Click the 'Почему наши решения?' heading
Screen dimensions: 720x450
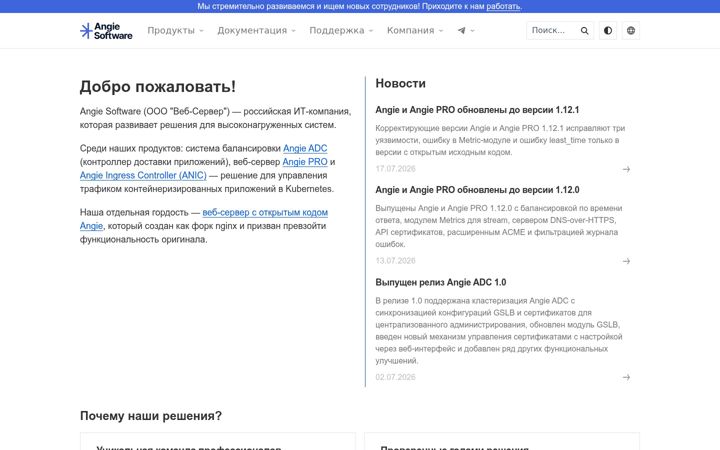click(151, 416)
